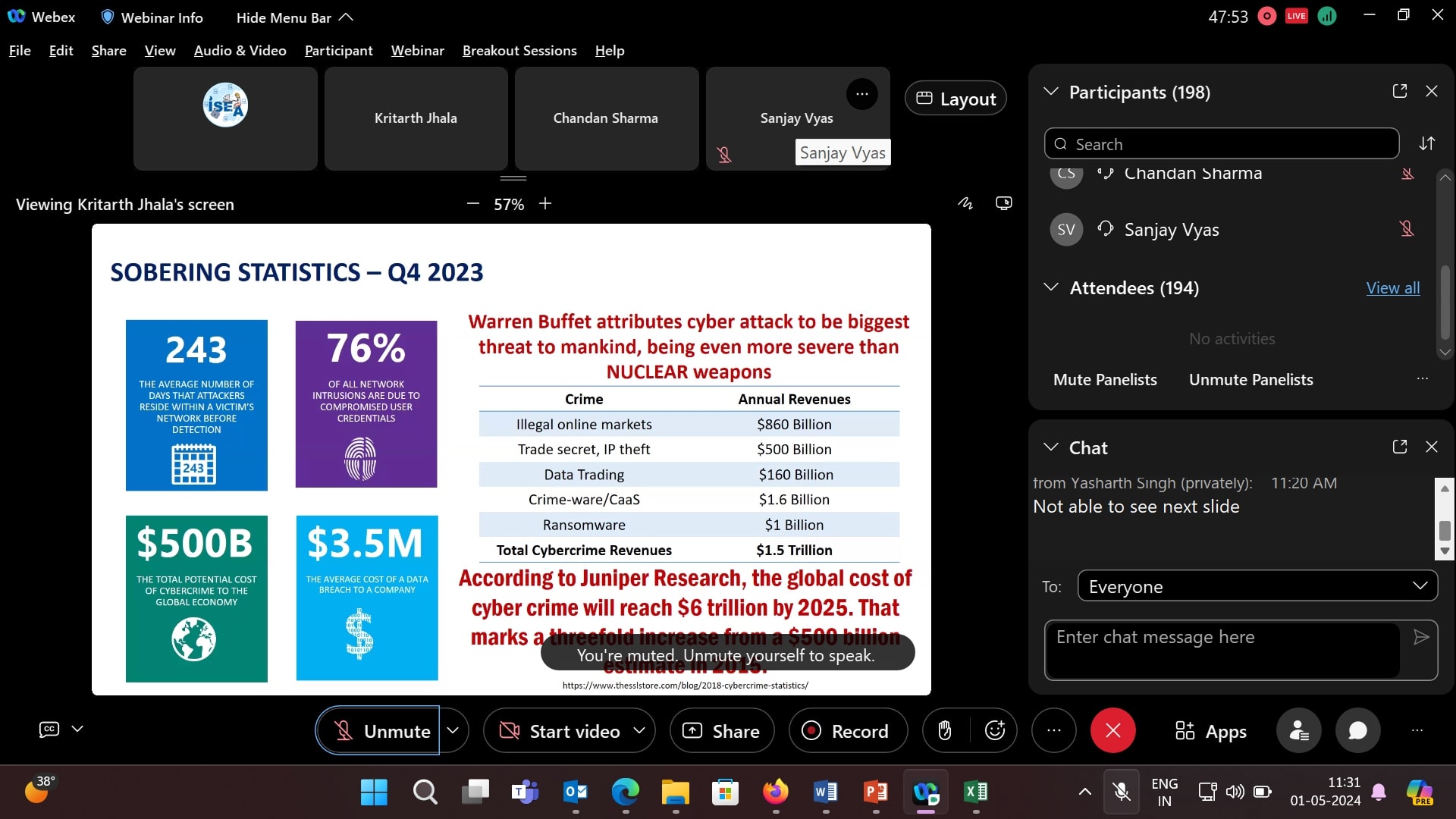Open the chat bubble panel icon

[x=1357, y=731]
